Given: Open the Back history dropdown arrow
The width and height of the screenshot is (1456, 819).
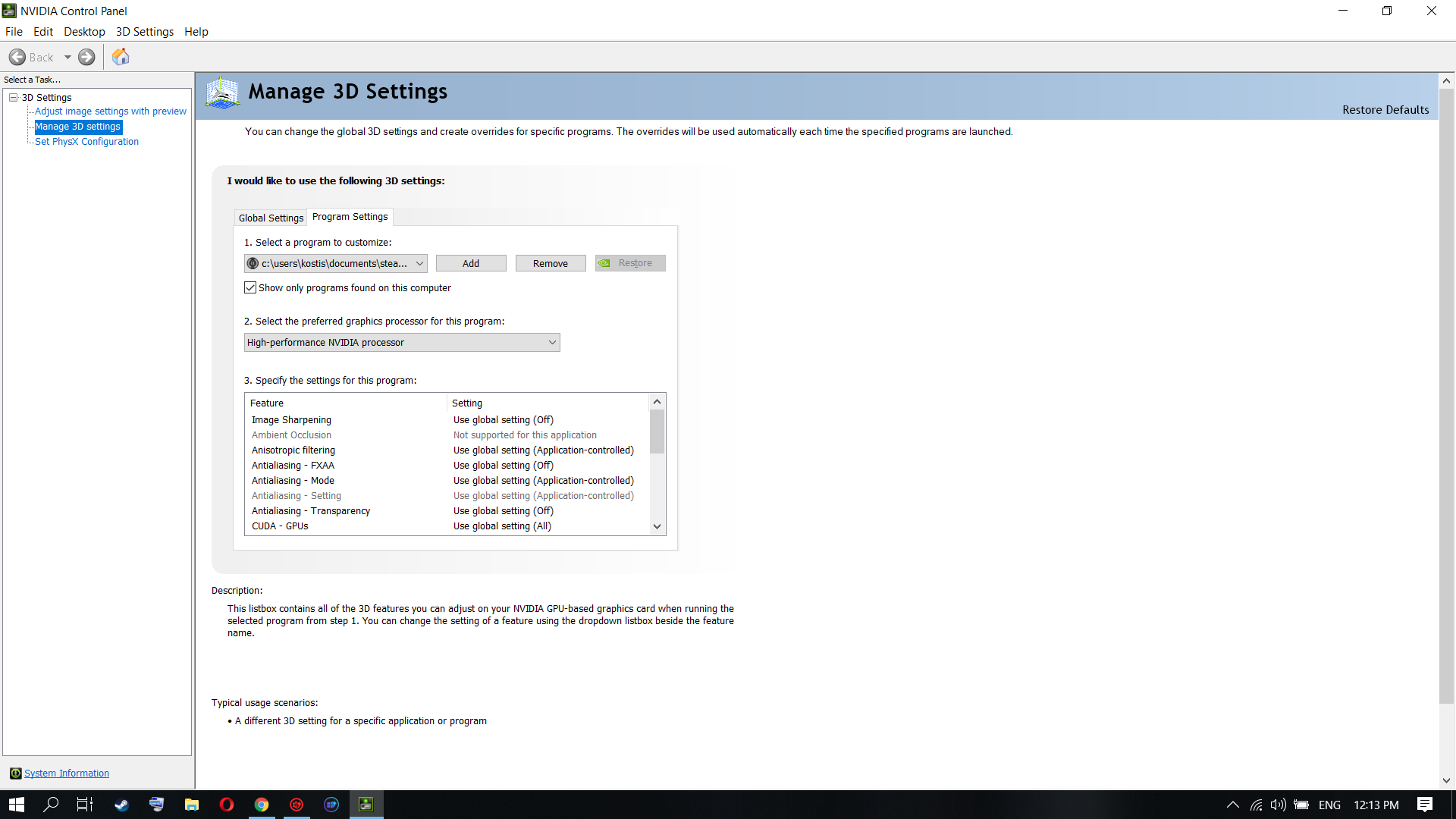Looking at the screenshot, I should pyautogui.click(x=67, y=57).
